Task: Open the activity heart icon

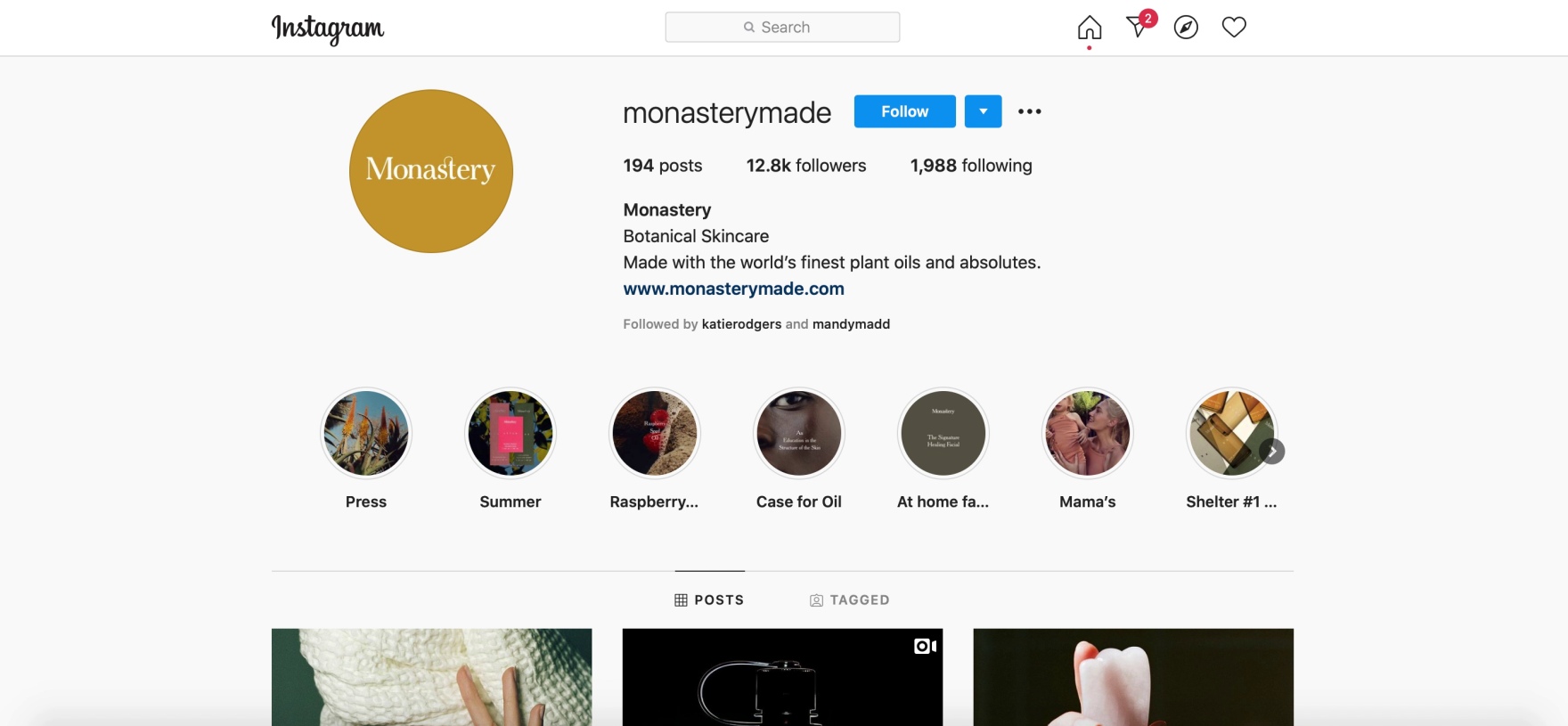Action: (1234, 28)
